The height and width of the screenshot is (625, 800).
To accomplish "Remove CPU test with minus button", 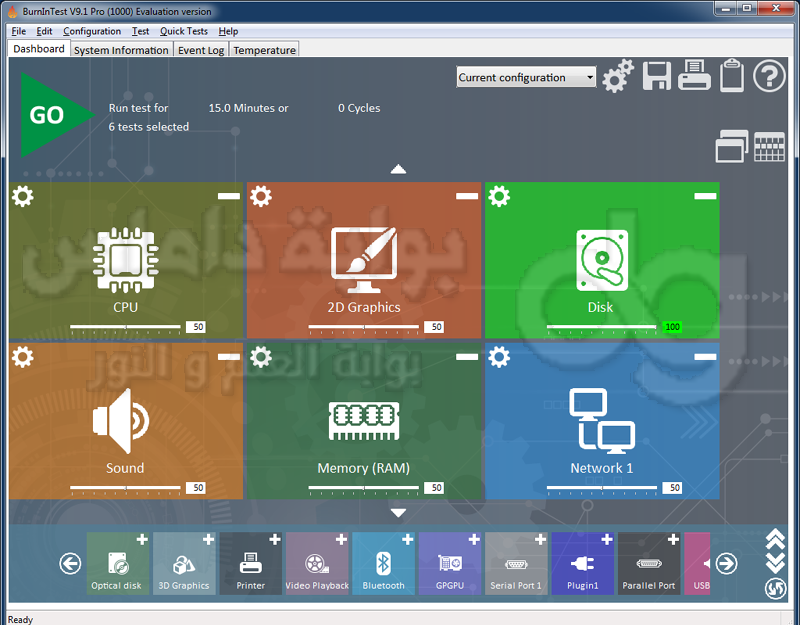I will [229, 196].
